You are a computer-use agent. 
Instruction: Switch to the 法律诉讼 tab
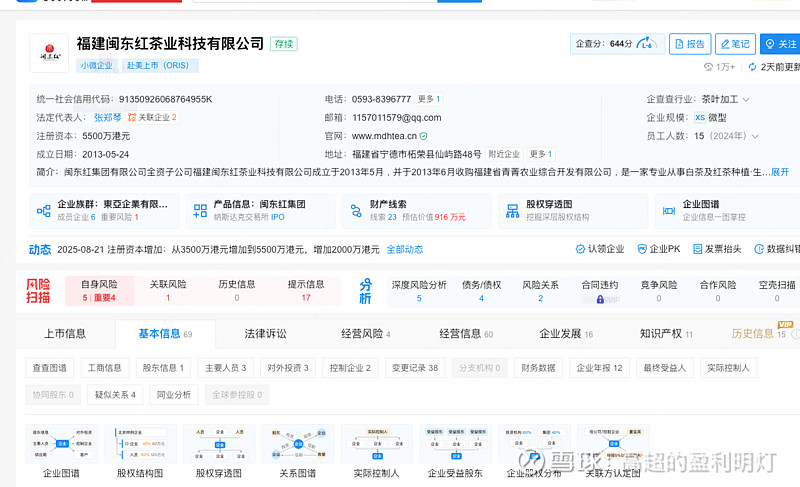tap(265, 334)
